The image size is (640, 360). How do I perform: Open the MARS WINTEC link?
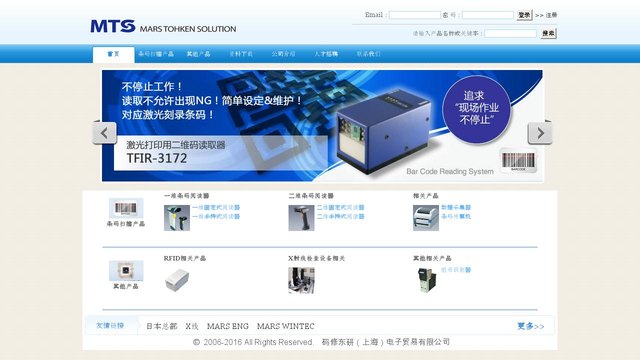click(x=286, y=326)
